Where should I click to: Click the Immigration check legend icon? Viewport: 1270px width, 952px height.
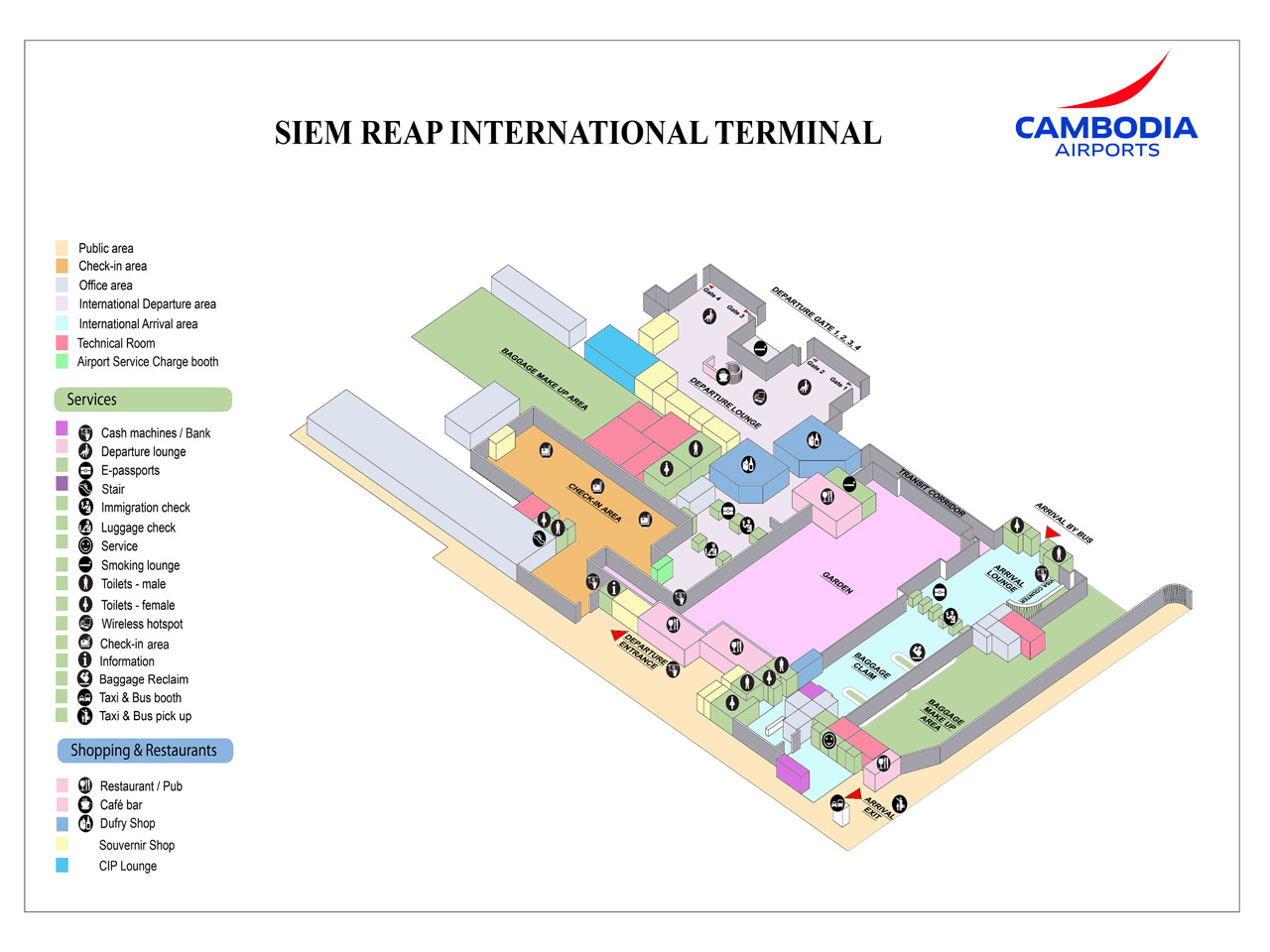(86, 507)
